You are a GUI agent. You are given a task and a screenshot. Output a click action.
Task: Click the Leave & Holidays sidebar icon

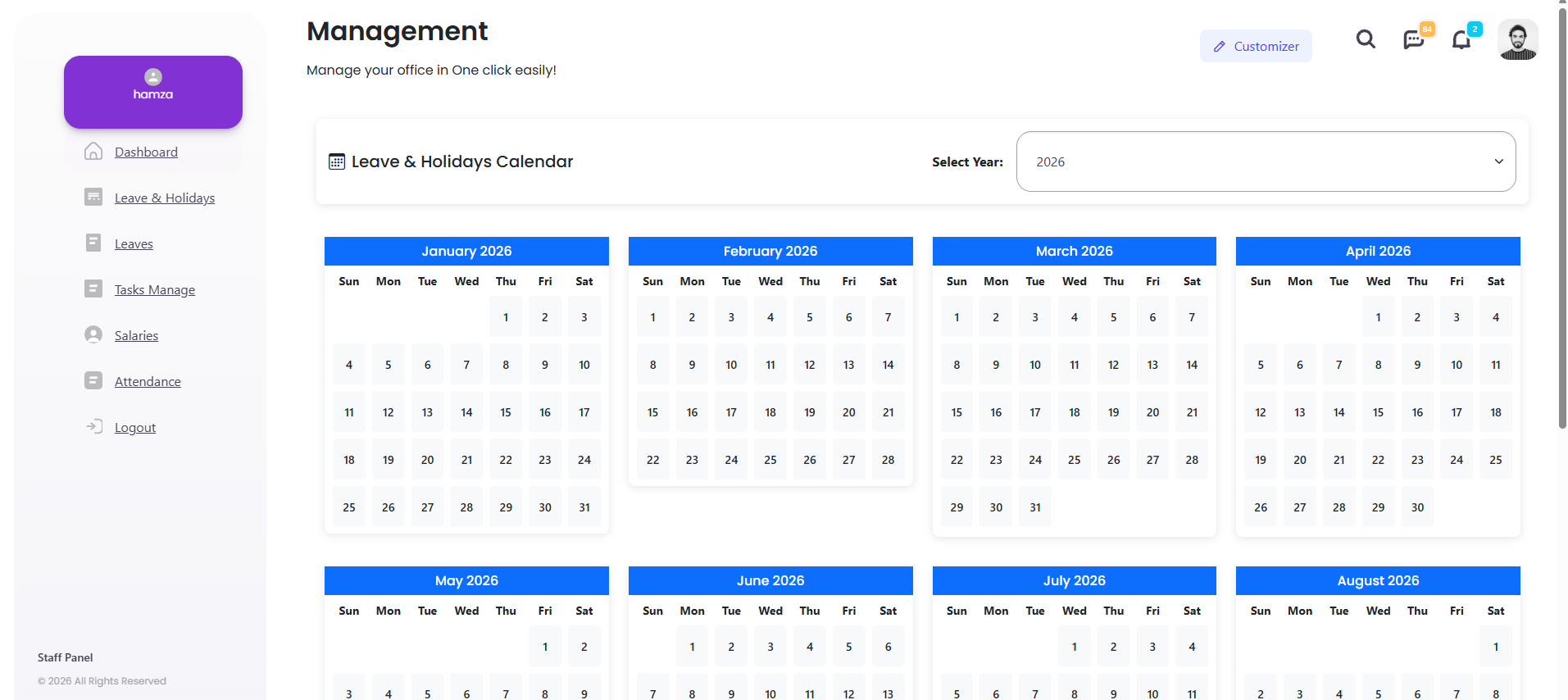93,197
